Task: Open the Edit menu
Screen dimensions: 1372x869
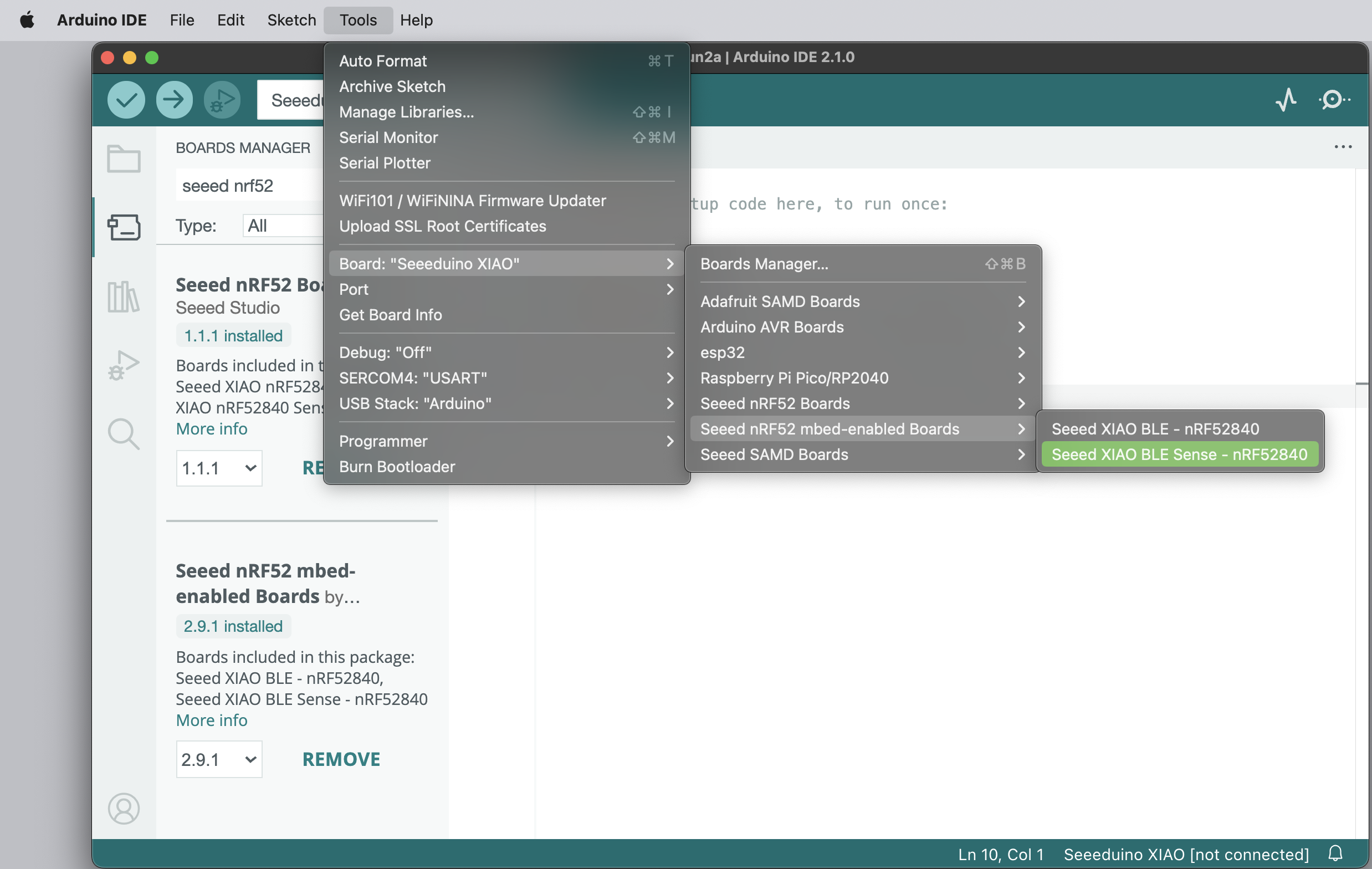Action: [230, 21]
